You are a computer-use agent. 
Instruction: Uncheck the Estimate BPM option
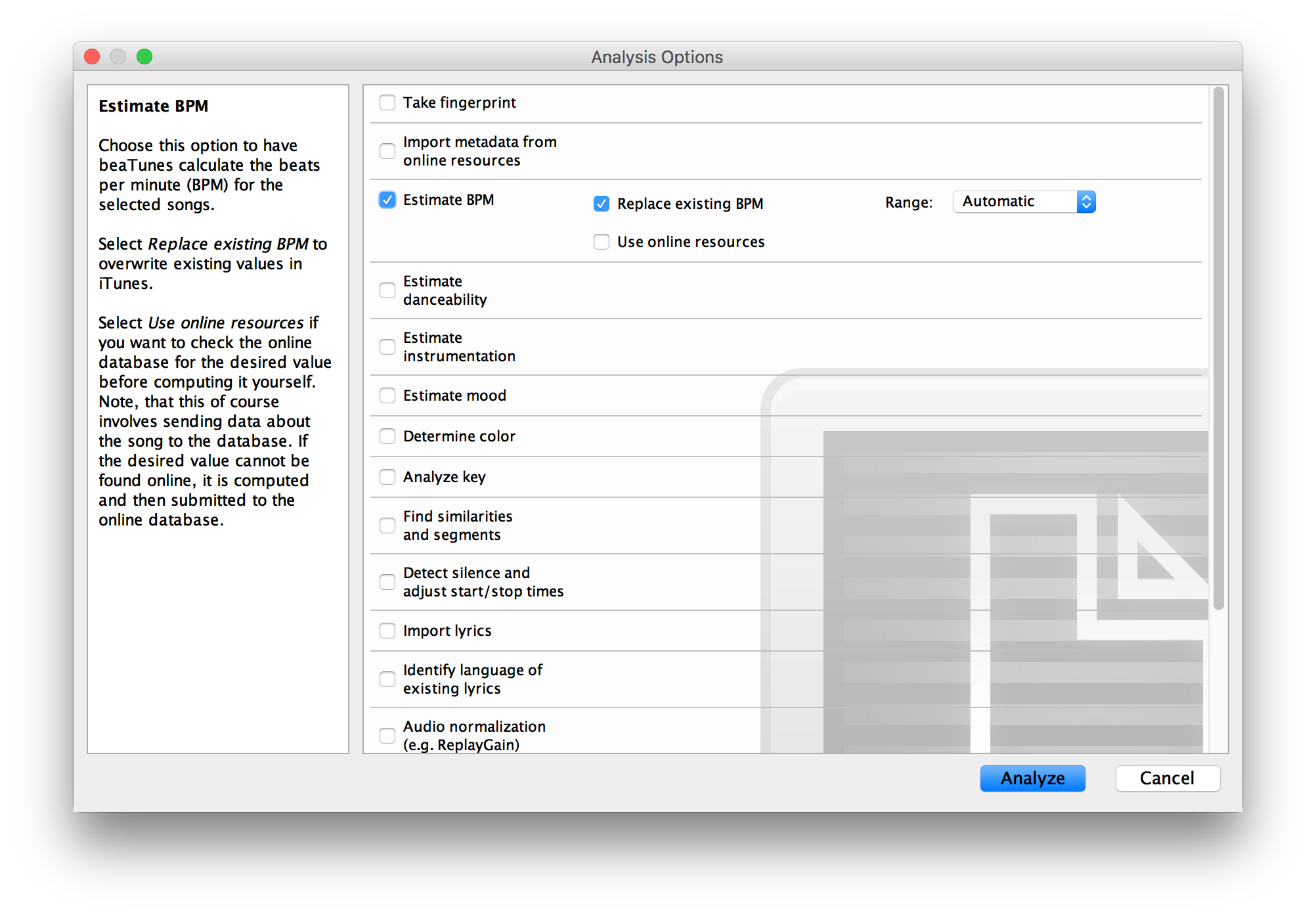(387, 200)
